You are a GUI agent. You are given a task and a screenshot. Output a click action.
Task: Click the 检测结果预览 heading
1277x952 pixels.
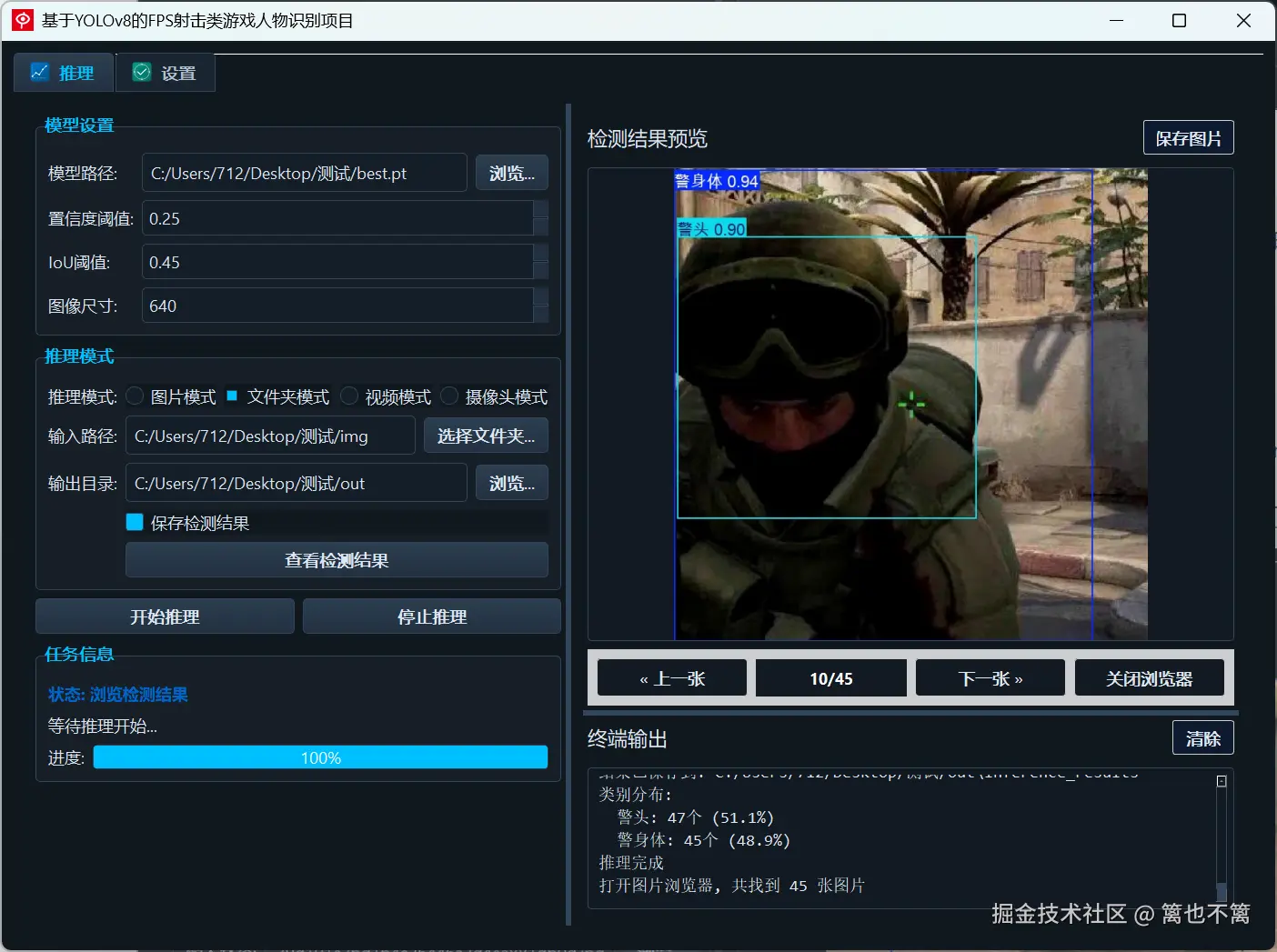648,138
